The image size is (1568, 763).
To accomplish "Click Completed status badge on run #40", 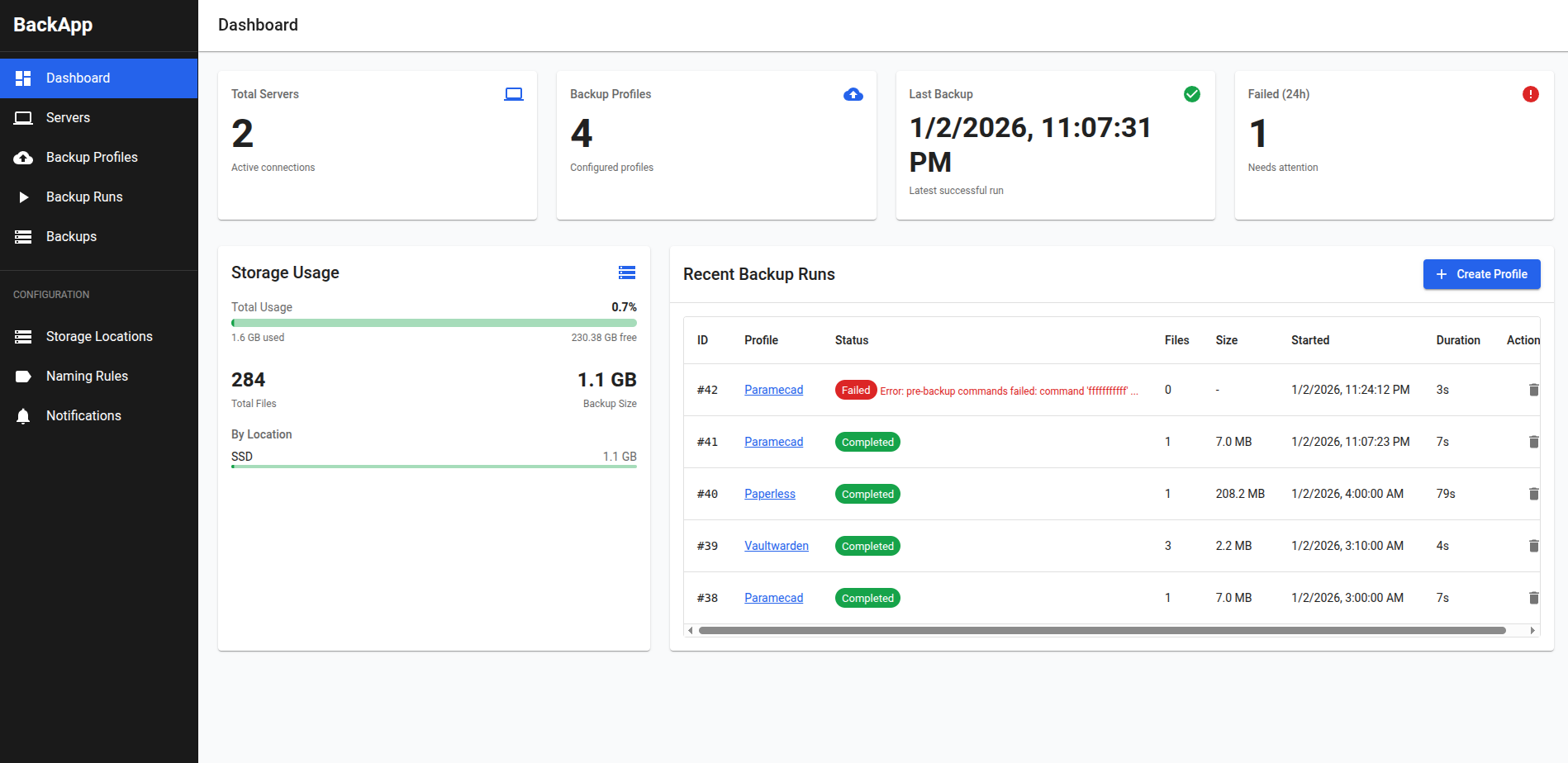I will tap(867, 494).
